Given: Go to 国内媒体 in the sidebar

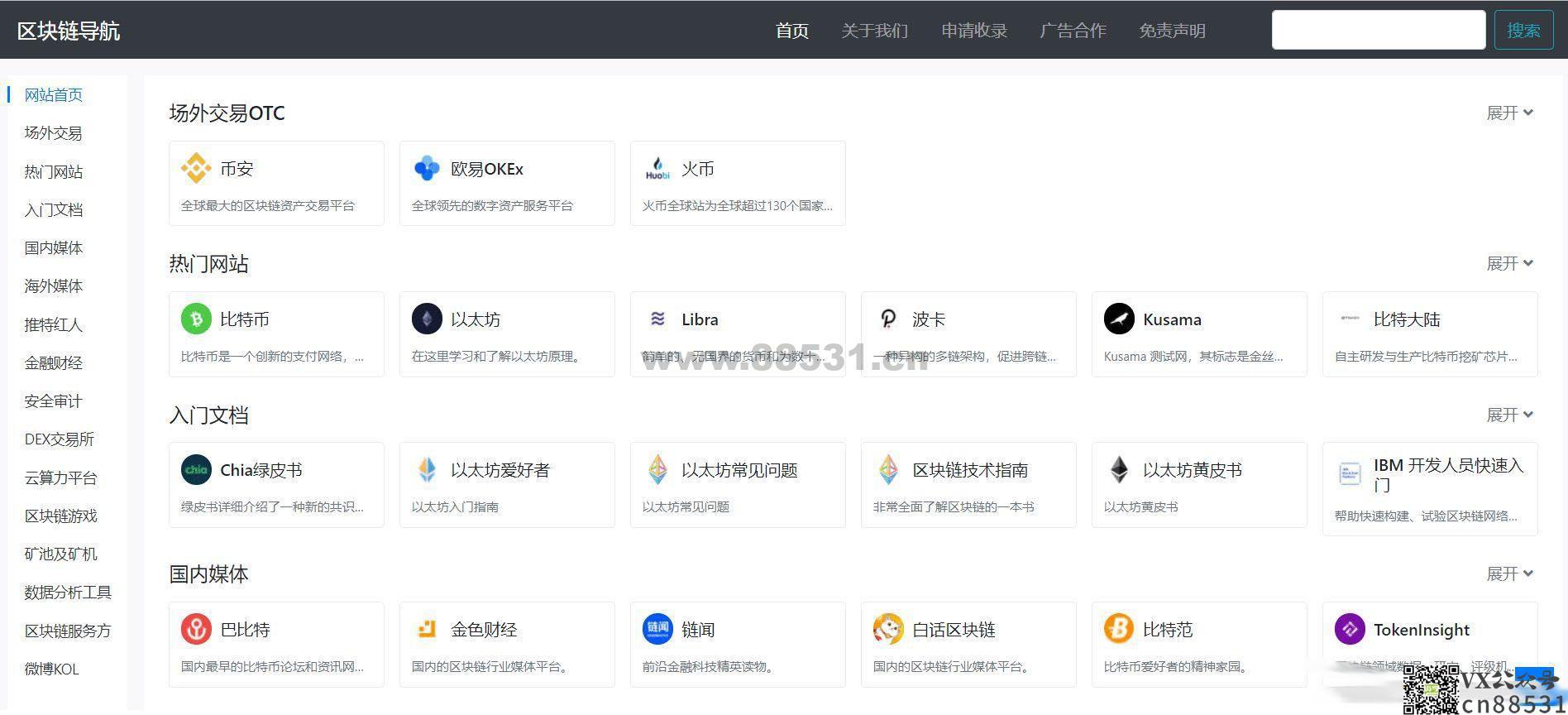Looking at the screenshot, I should coord(54,248).
